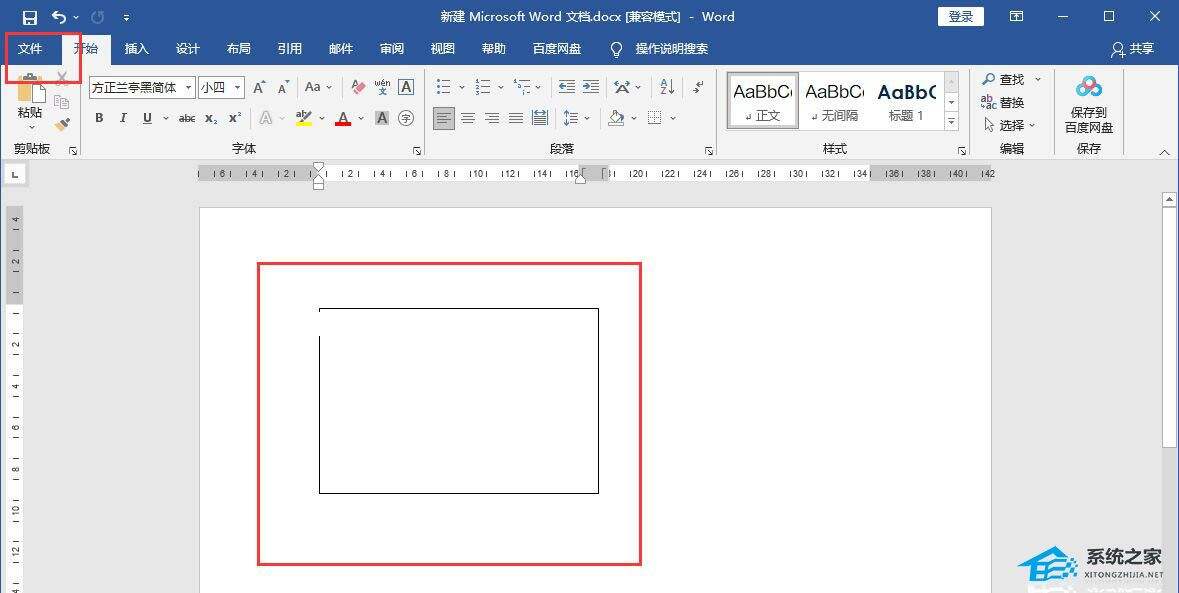Save document to Baidu Netdisk
1179x593 pixels.
[x=1089, y=105]
